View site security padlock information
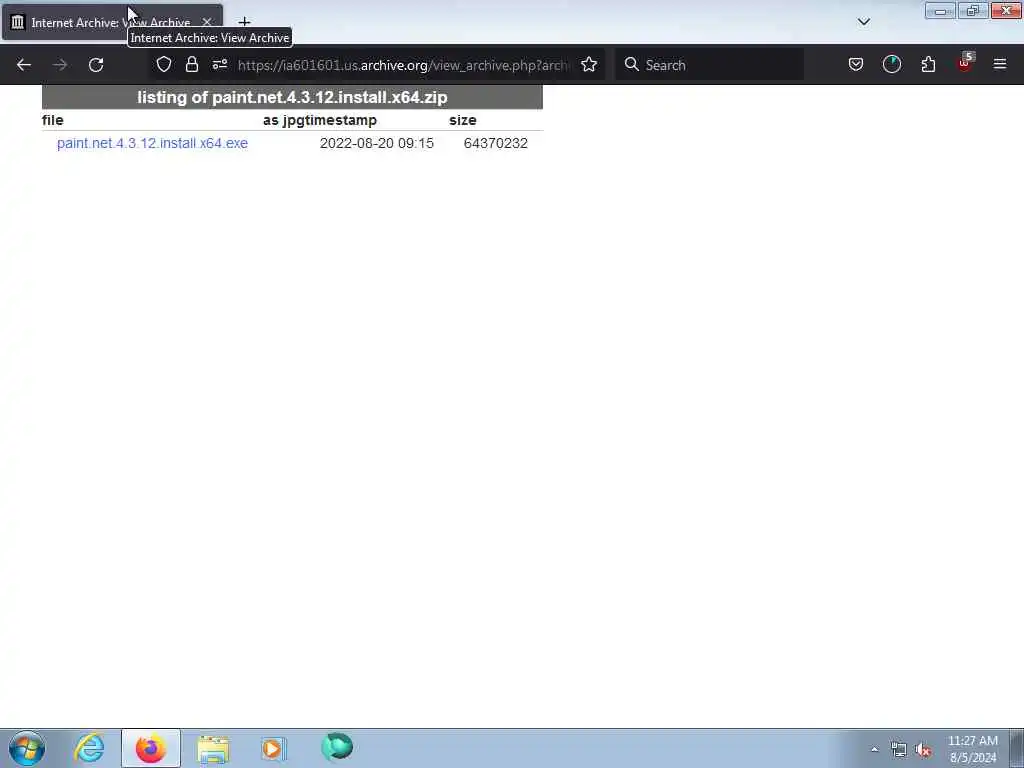The image size is (1024, 768). coord(191,64)
